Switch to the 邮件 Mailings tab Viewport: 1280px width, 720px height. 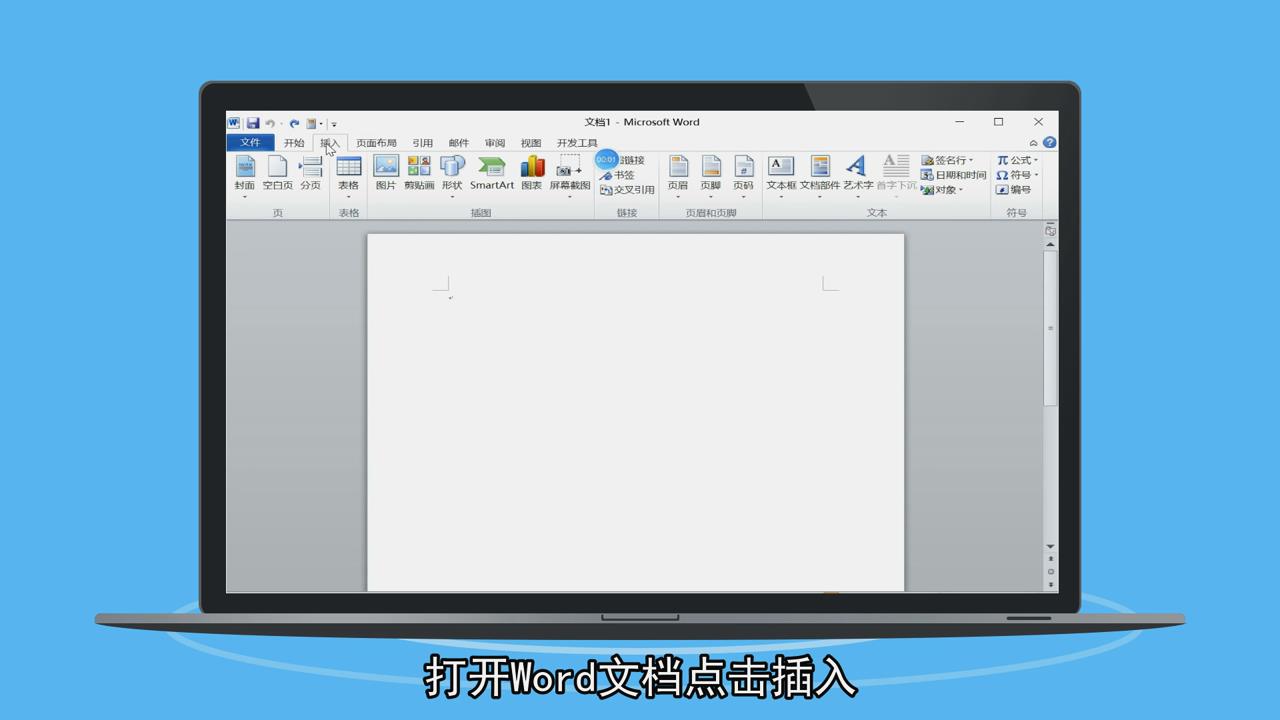click(459, 143)
